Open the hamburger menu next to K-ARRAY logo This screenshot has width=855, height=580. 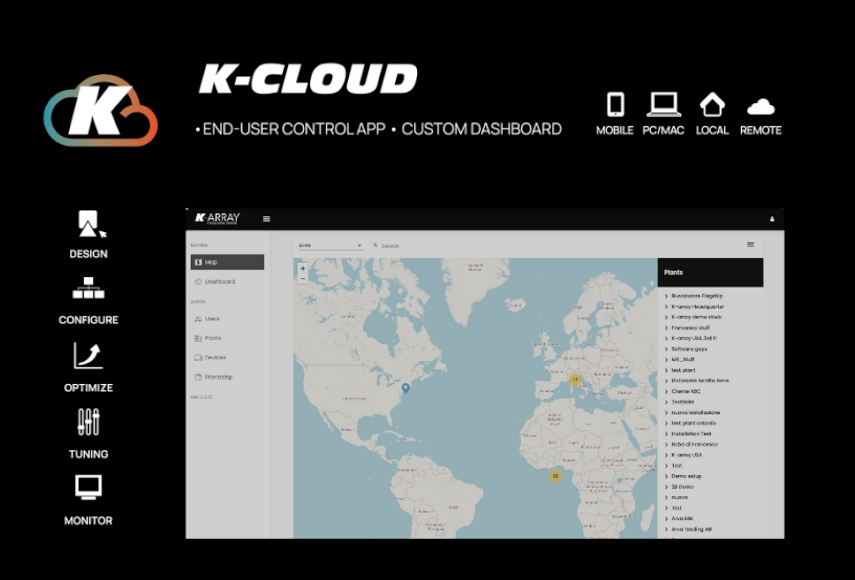[266, 219]
